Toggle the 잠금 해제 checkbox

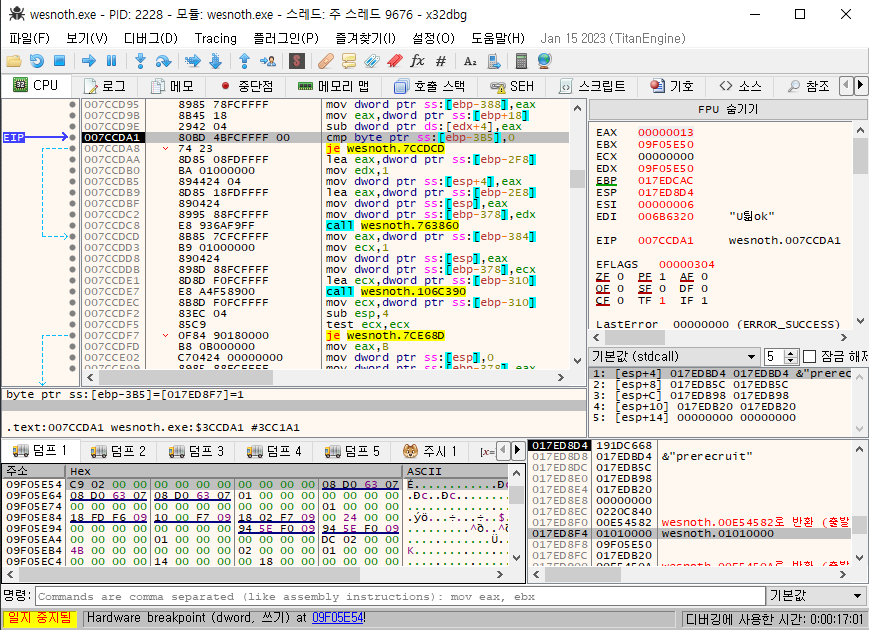(x=809, y=356)
